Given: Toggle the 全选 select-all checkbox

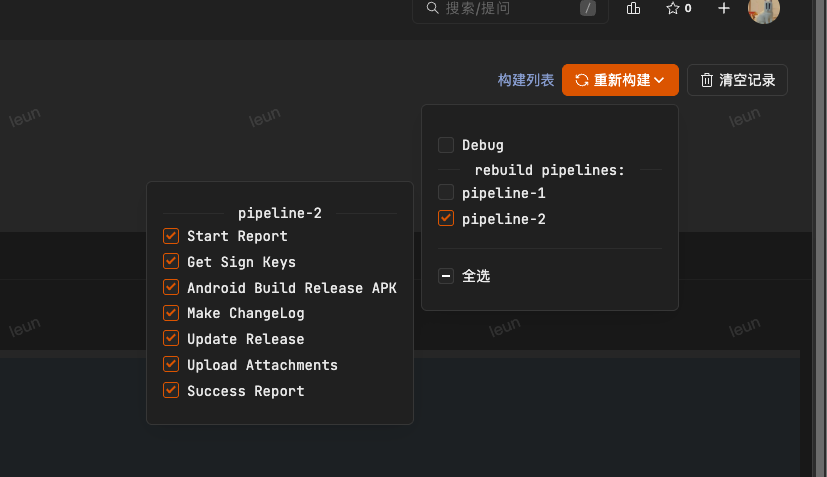Looking at the screenshot, I should point(446,276).
